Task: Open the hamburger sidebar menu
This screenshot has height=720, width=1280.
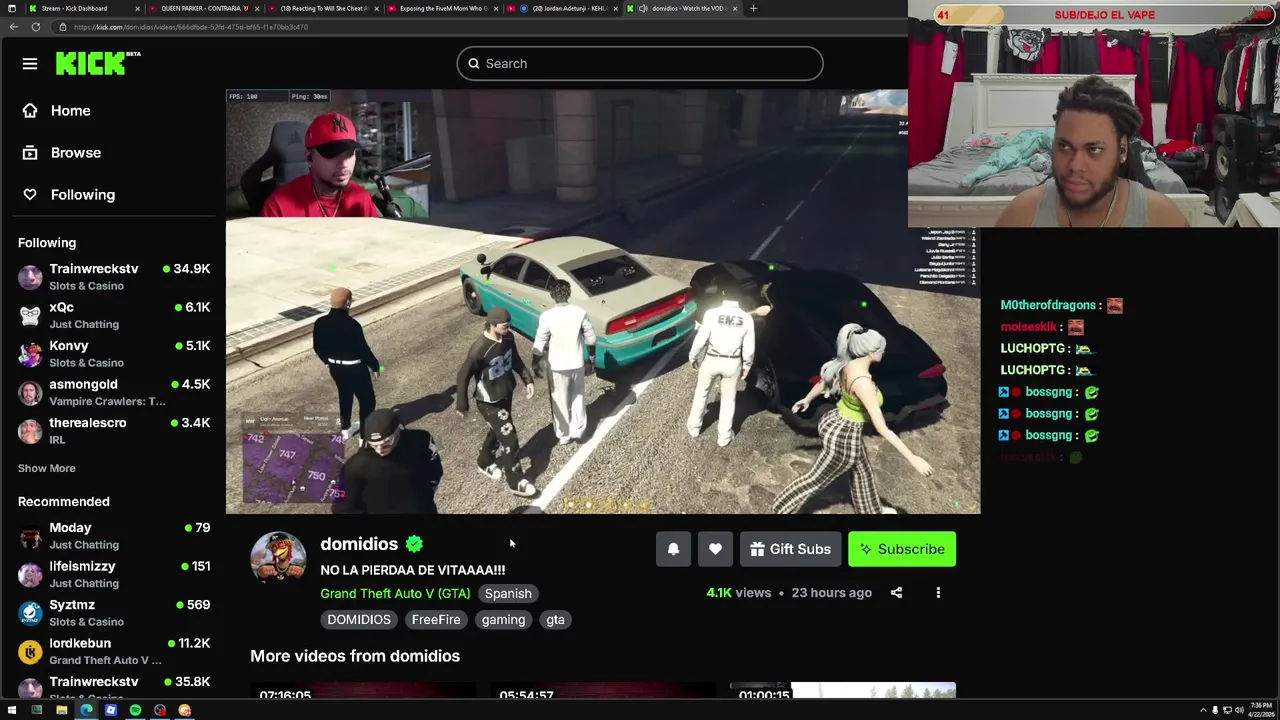Action: [30, 64]
